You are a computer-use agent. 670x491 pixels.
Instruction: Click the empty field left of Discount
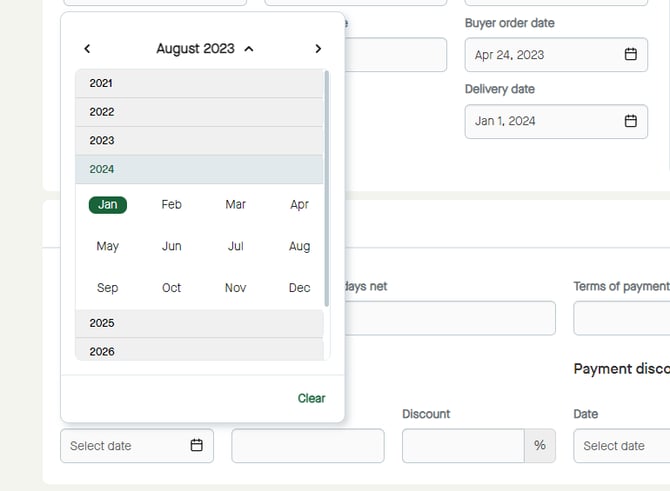308,446
